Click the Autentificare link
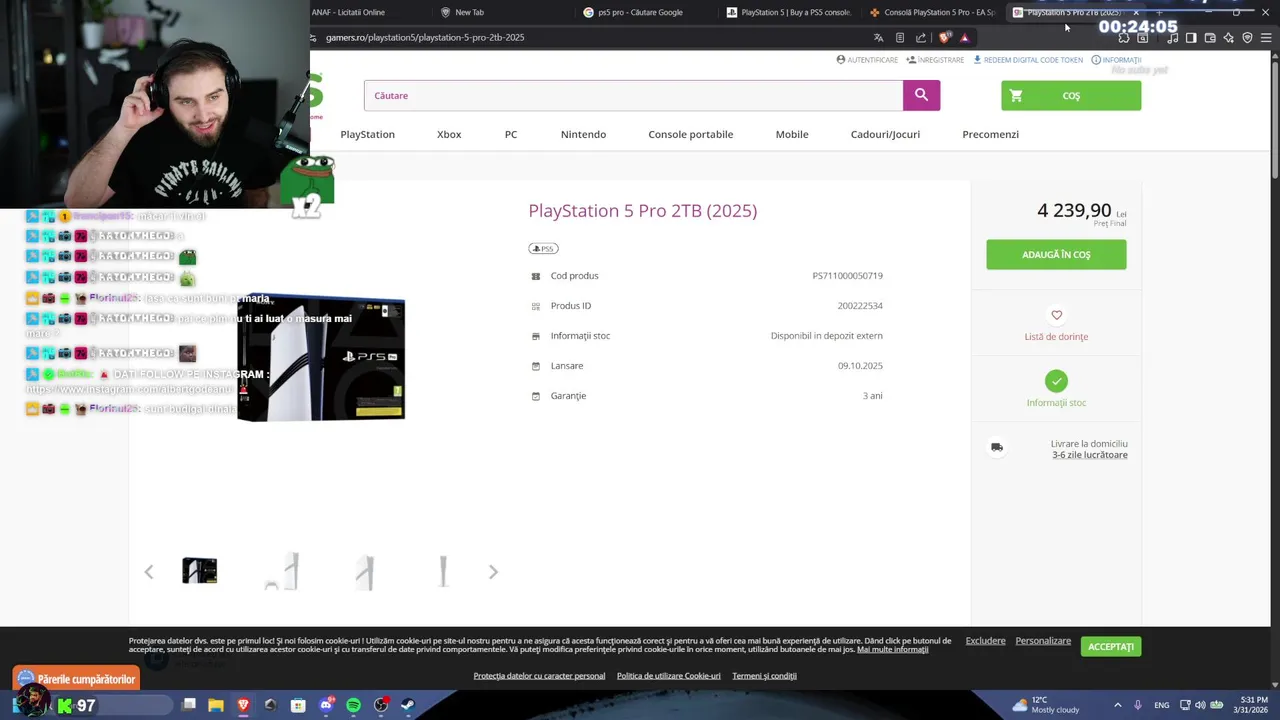The width and height of the screenshot is (1280, 720). pyautogui.click(x=867, y=60)
